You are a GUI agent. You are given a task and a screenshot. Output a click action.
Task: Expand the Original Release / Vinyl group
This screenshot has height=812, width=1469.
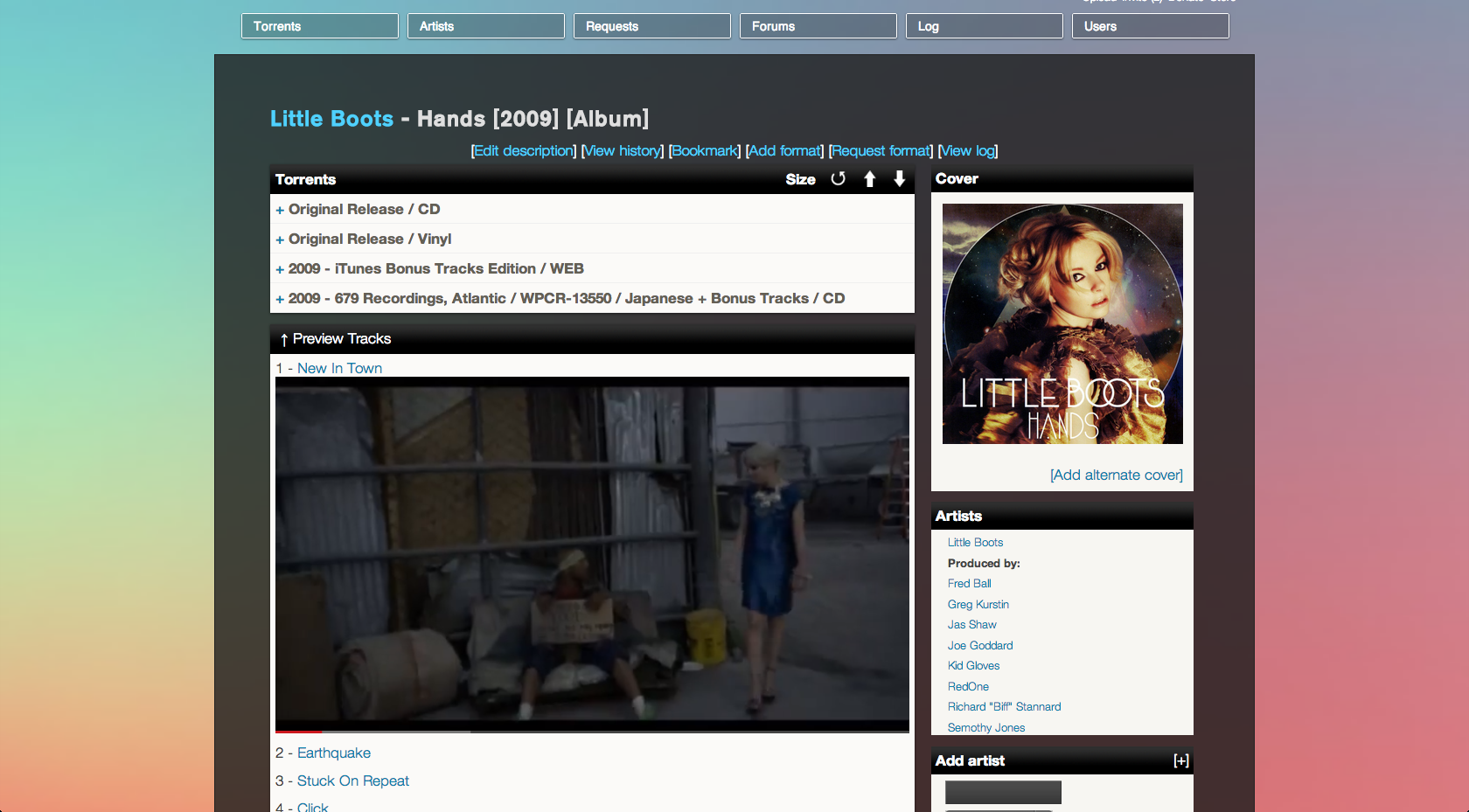click(x=280, y=239)
